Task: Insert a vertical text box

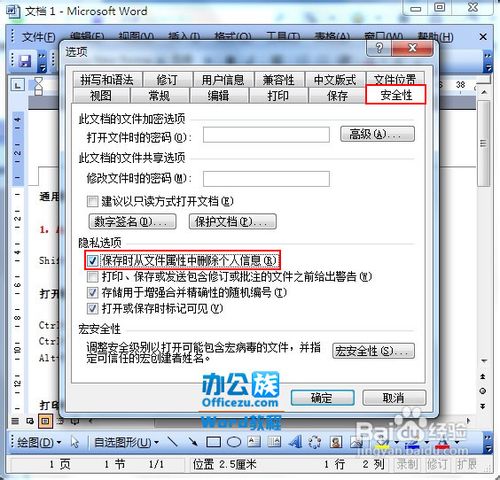Action: click(274, 442)
